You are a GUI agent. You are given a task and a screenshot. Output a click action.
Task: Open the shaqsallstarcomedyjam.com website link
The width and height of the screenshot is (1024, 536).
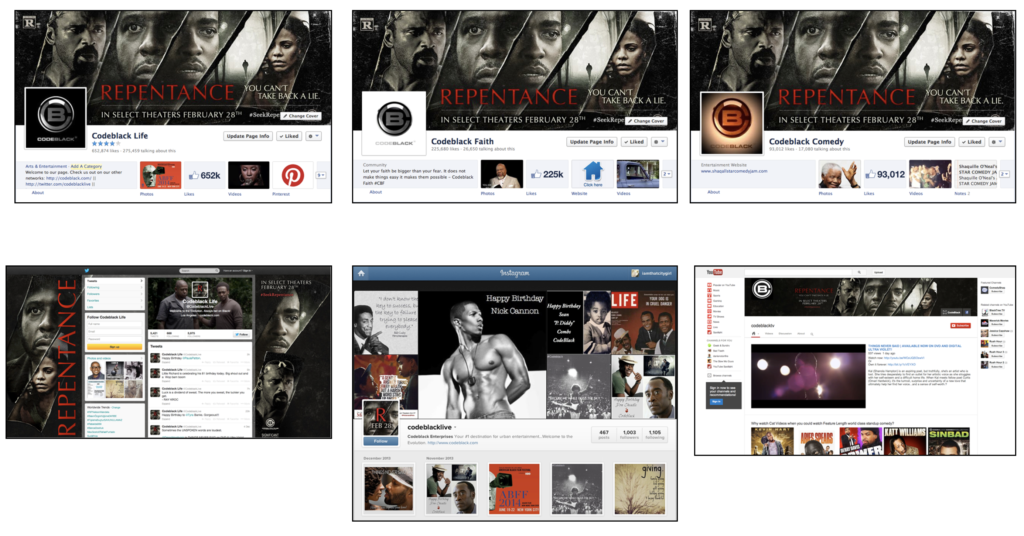point(734,171)
